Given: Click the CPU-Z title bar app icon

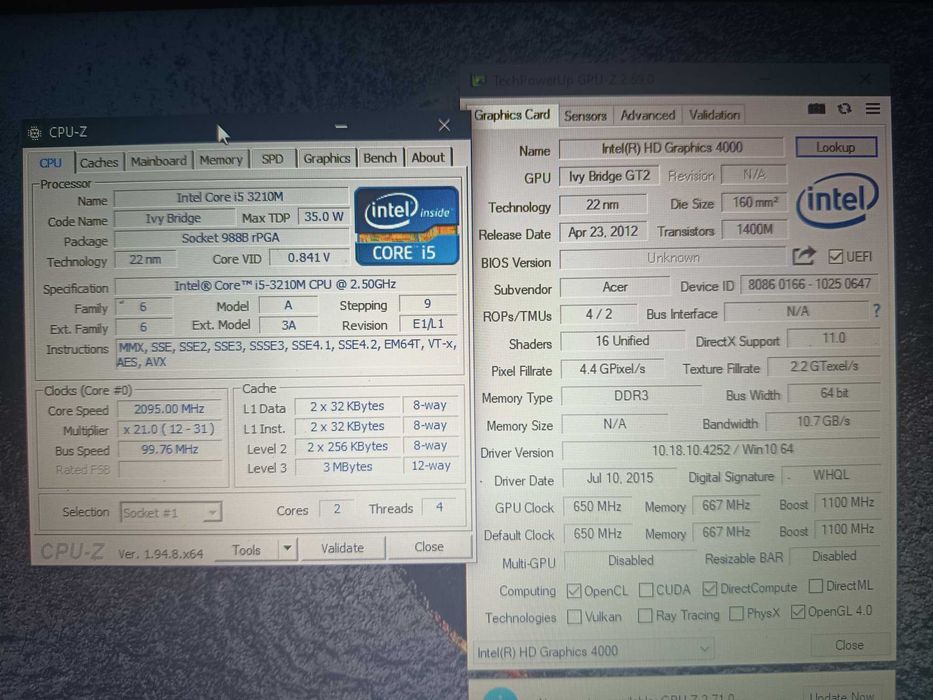Looking at the screenshot, I should (35, 132).
